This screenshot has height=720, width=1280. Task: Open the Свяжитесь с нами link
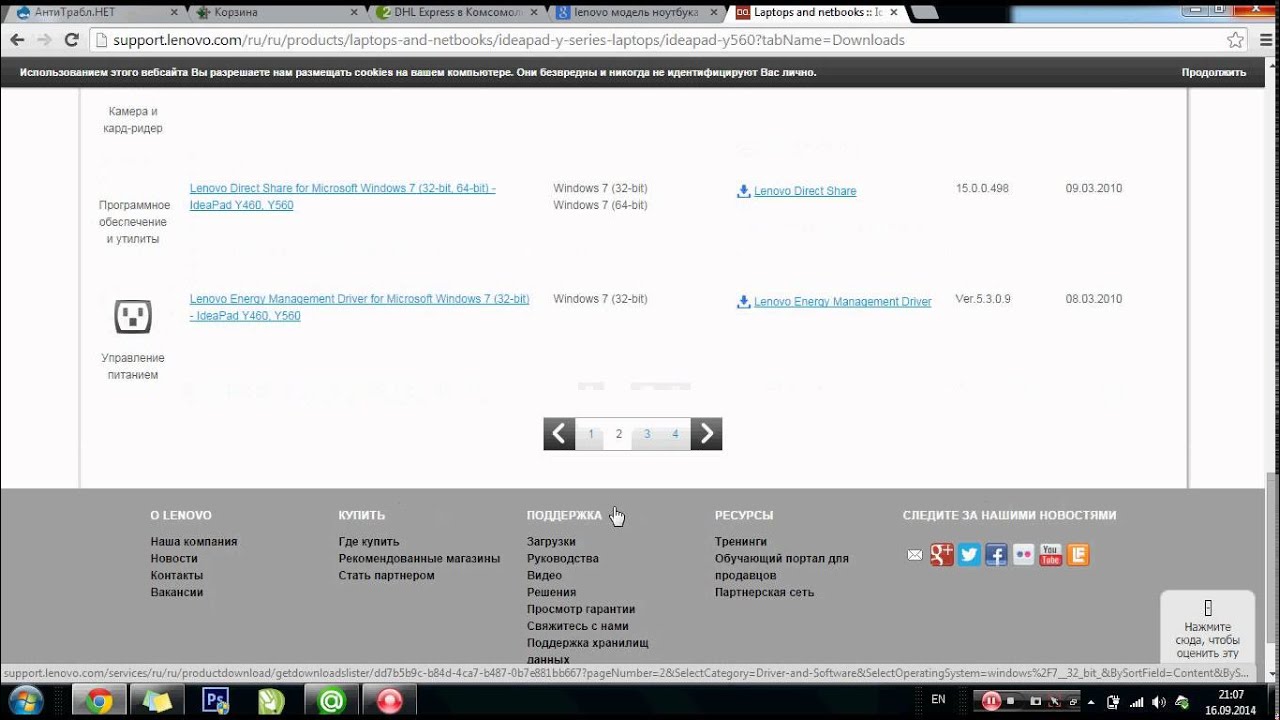pyautogui.click(x=578, y=626)
